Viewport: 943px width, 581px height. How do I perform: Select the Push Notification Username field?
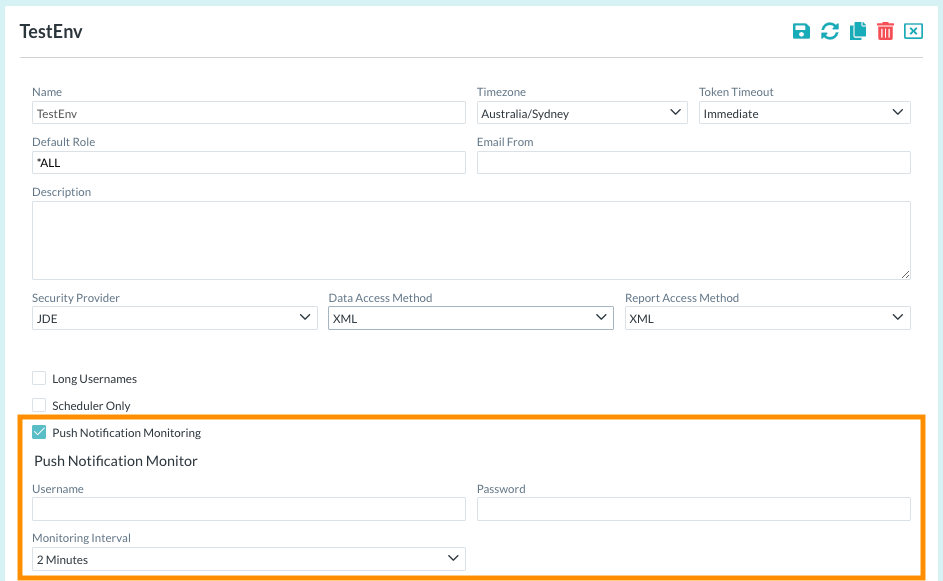(x=248, y=509)
